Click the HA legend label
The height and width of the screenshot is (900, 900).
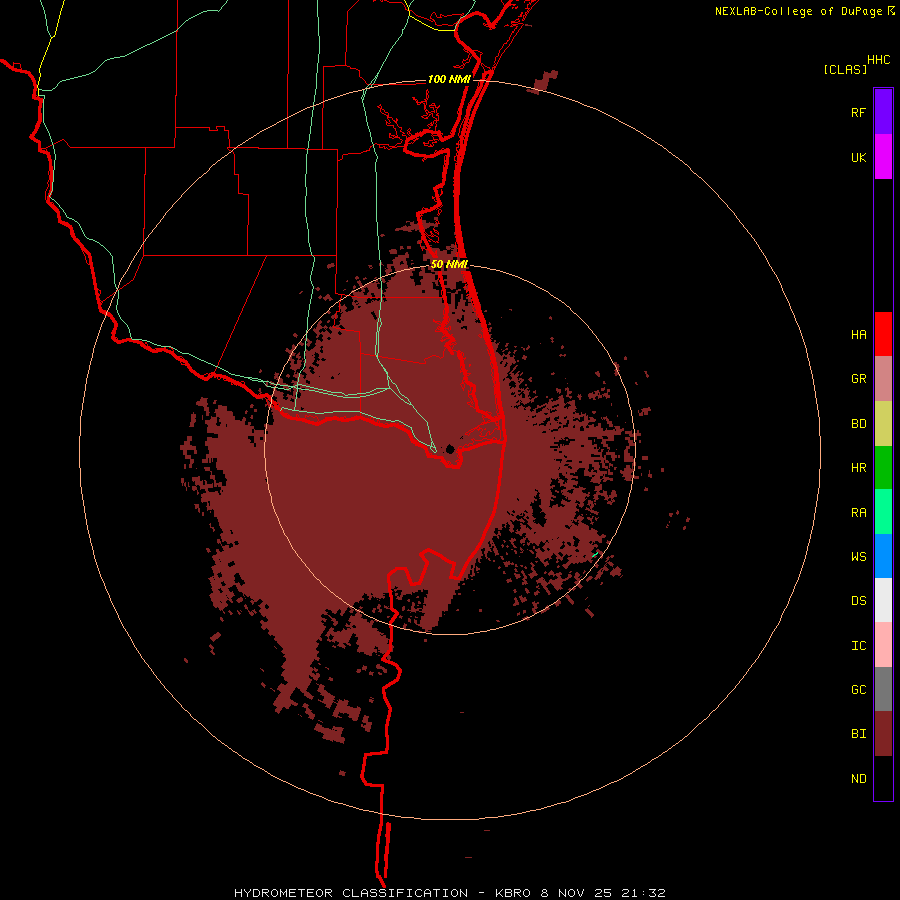click(x=858, y=335)
